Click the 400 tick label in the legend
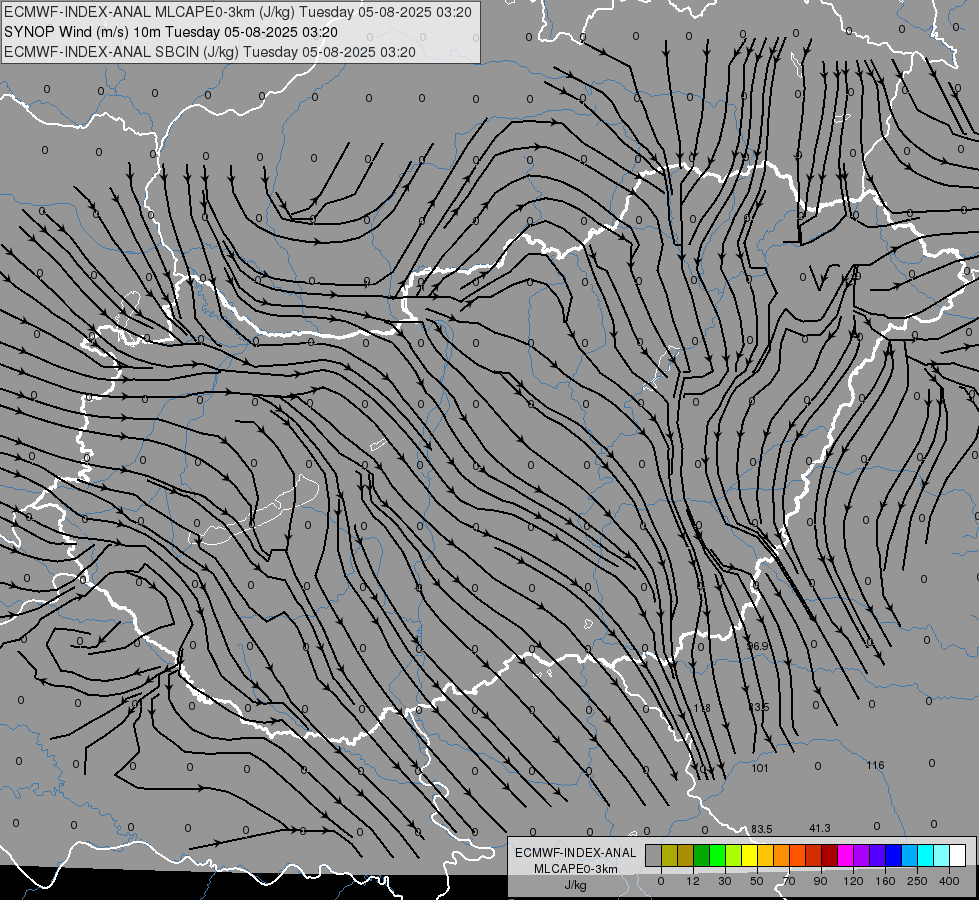 tap(949, 881)
